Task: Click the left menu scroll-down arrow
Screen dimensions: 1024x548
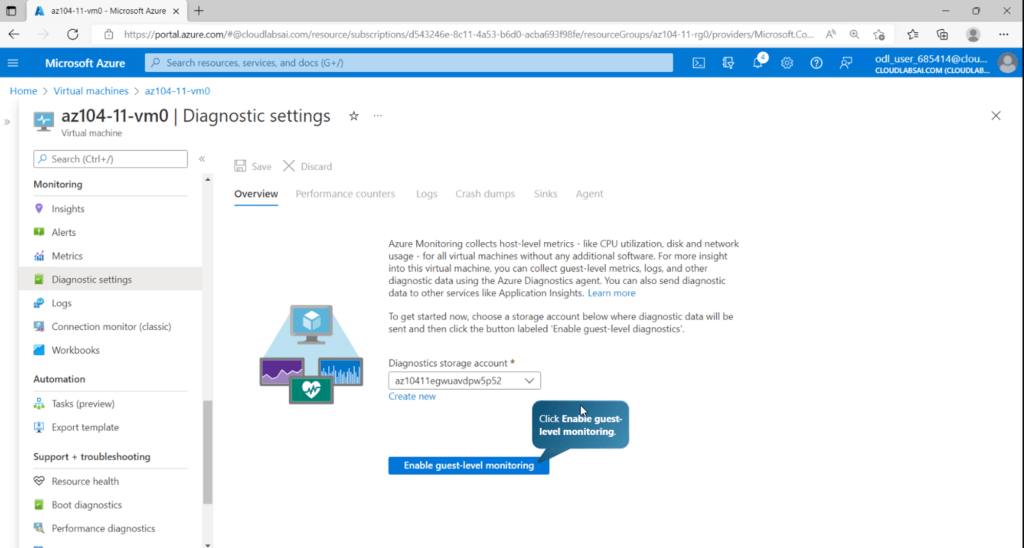Action: click(208, 544)
